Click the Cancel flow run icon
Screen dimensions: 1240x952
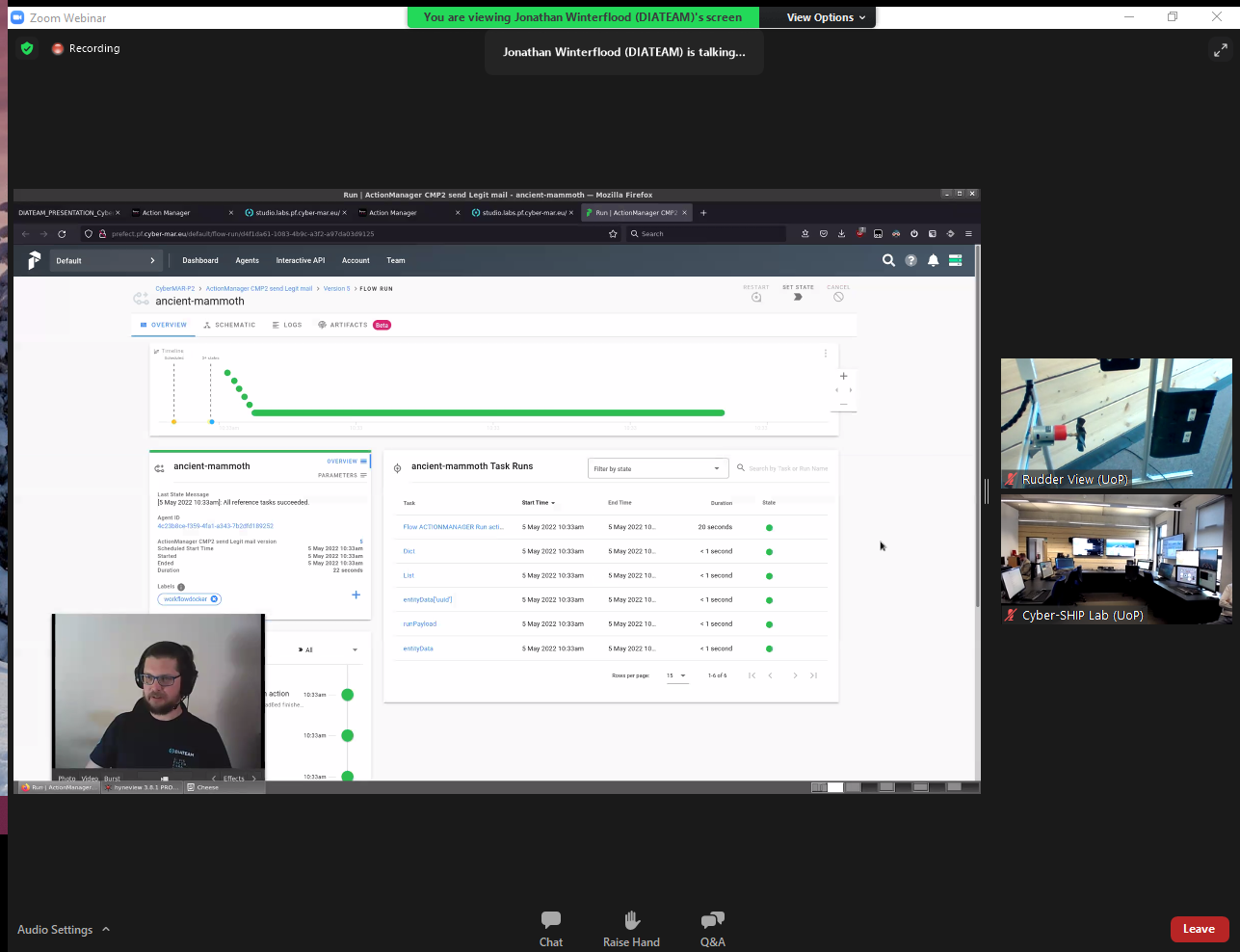[838, 297]
